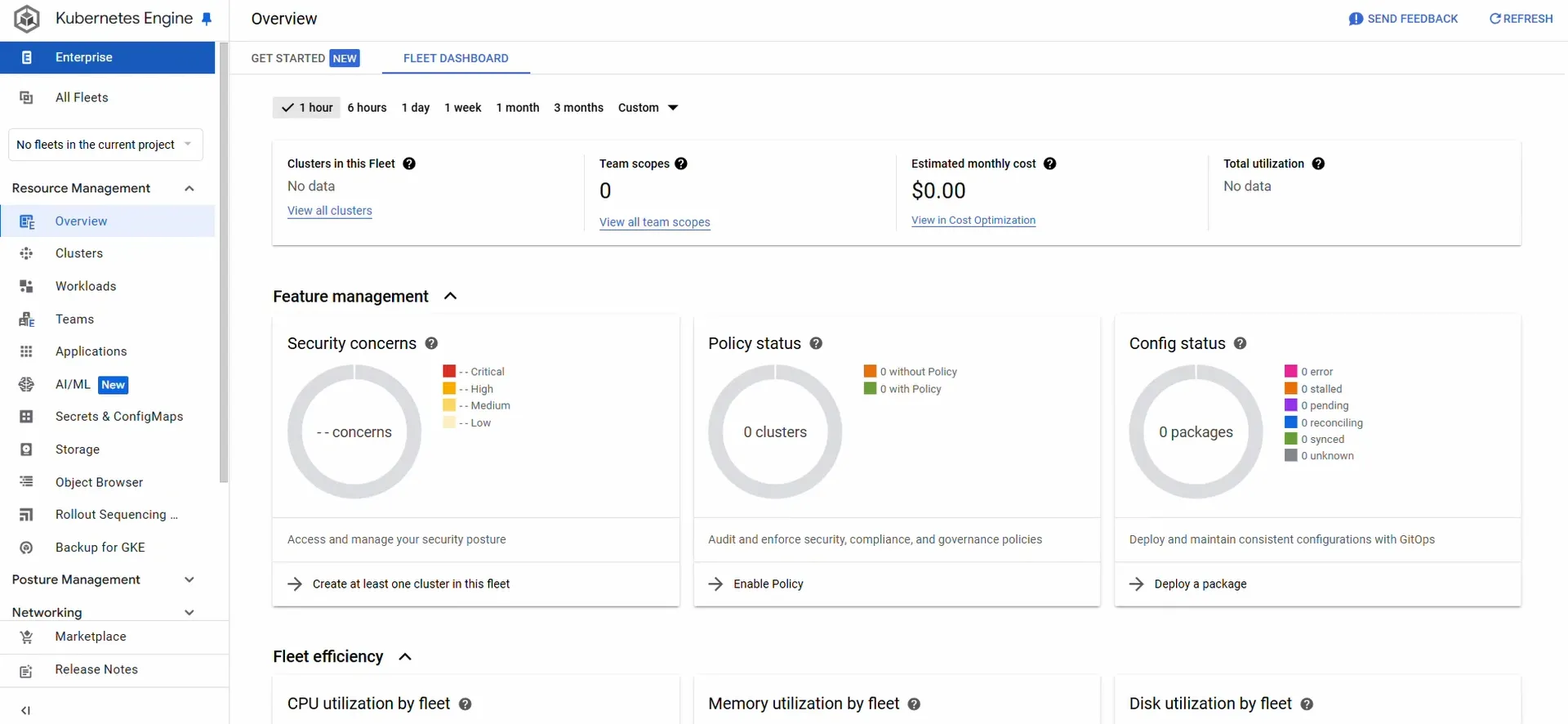Click the Release Notes icon
This screenshot has height=724, width=1568.
[x=26, y=670]
